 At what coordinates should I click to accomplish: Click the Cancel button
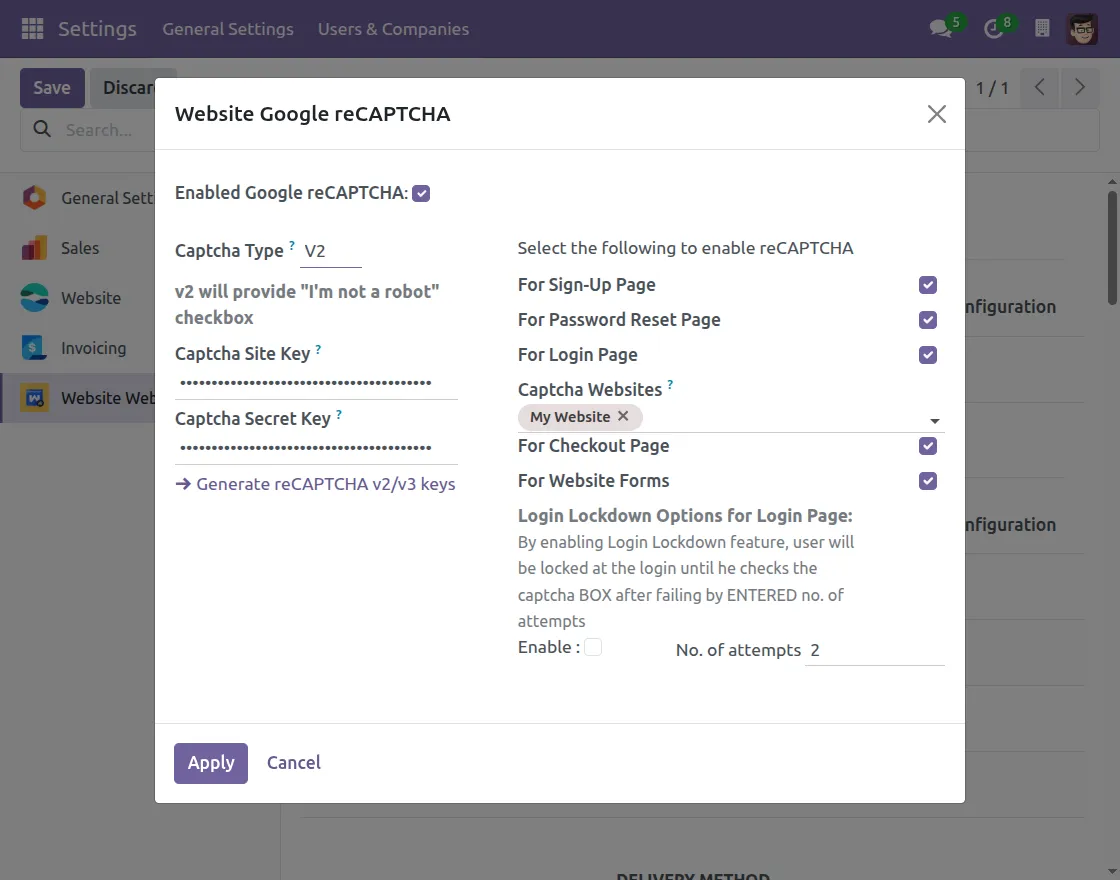[294, 763]
